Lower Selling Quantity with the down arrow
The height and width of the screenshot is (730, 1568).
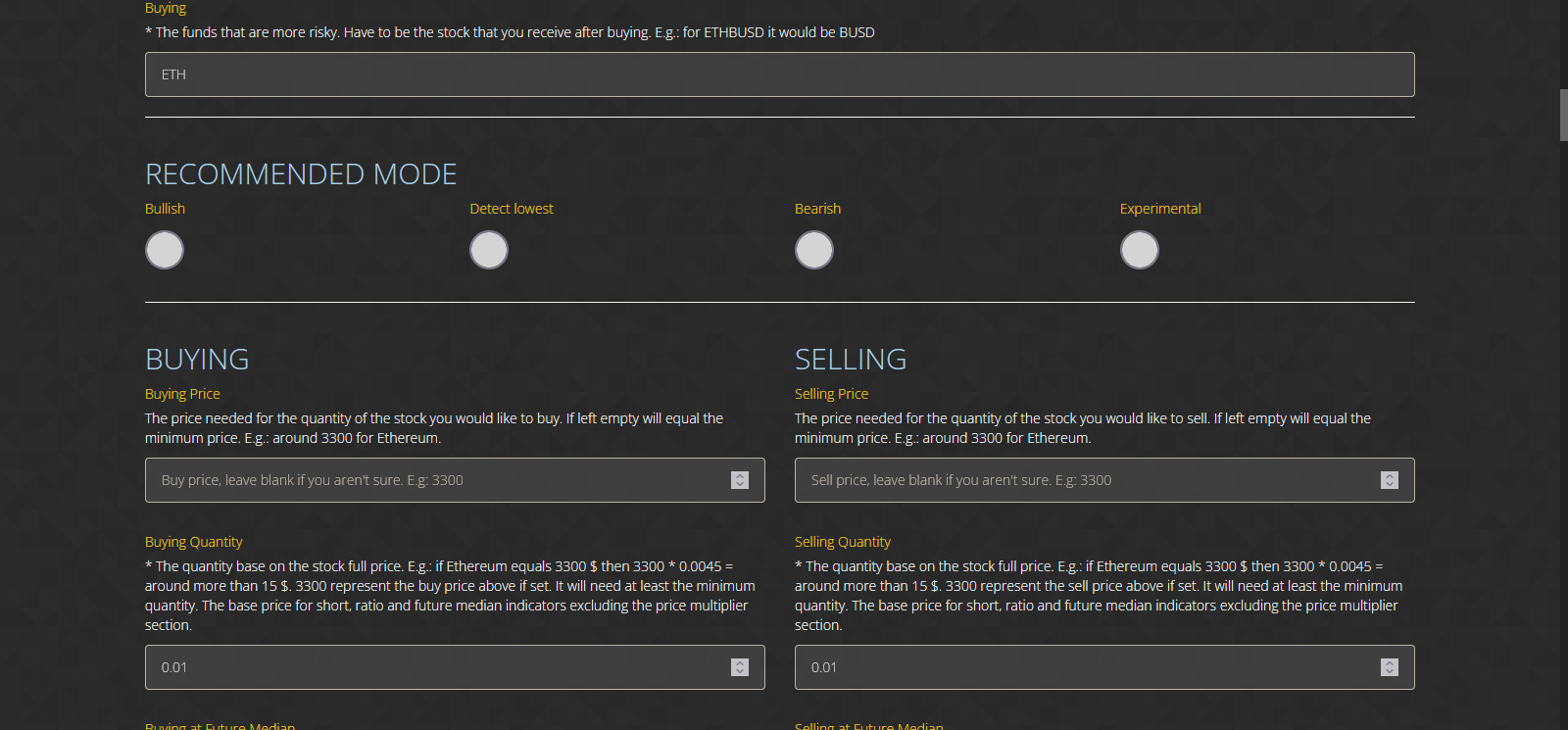1390,671
